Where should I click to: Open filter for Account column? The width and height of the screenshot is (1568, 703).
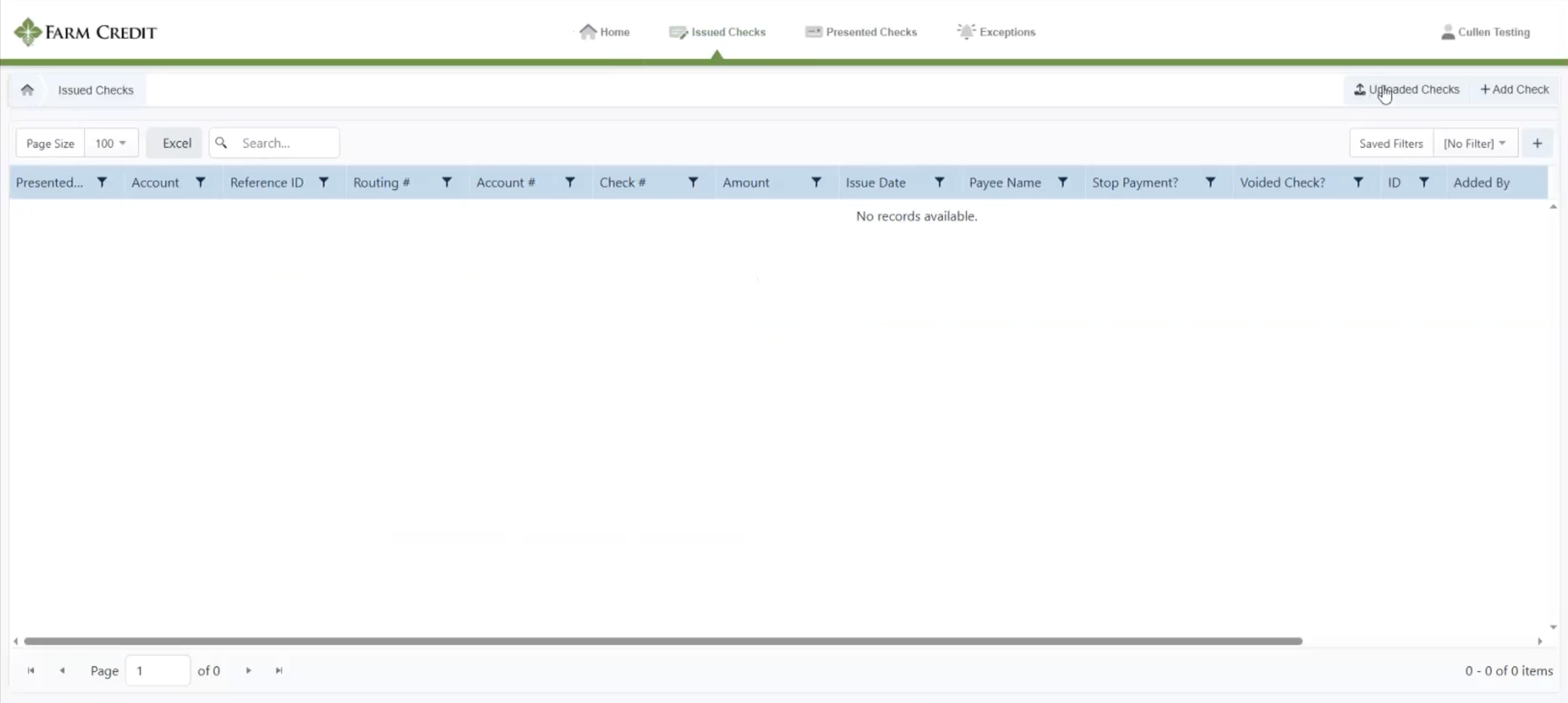coord(200,182)
